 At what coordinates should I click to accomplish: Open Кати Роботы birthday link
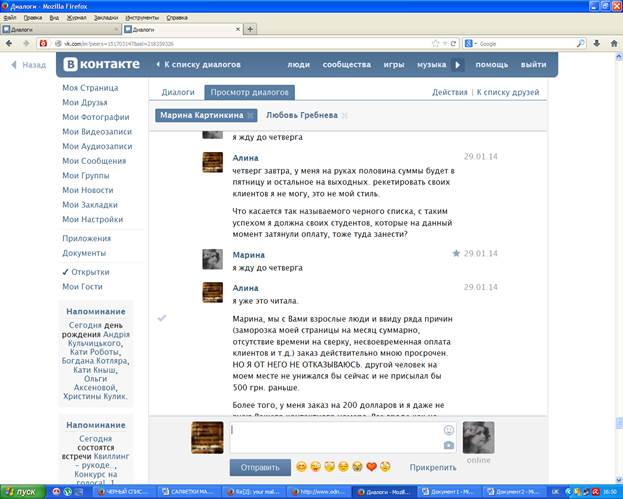(x=94, y=352)
